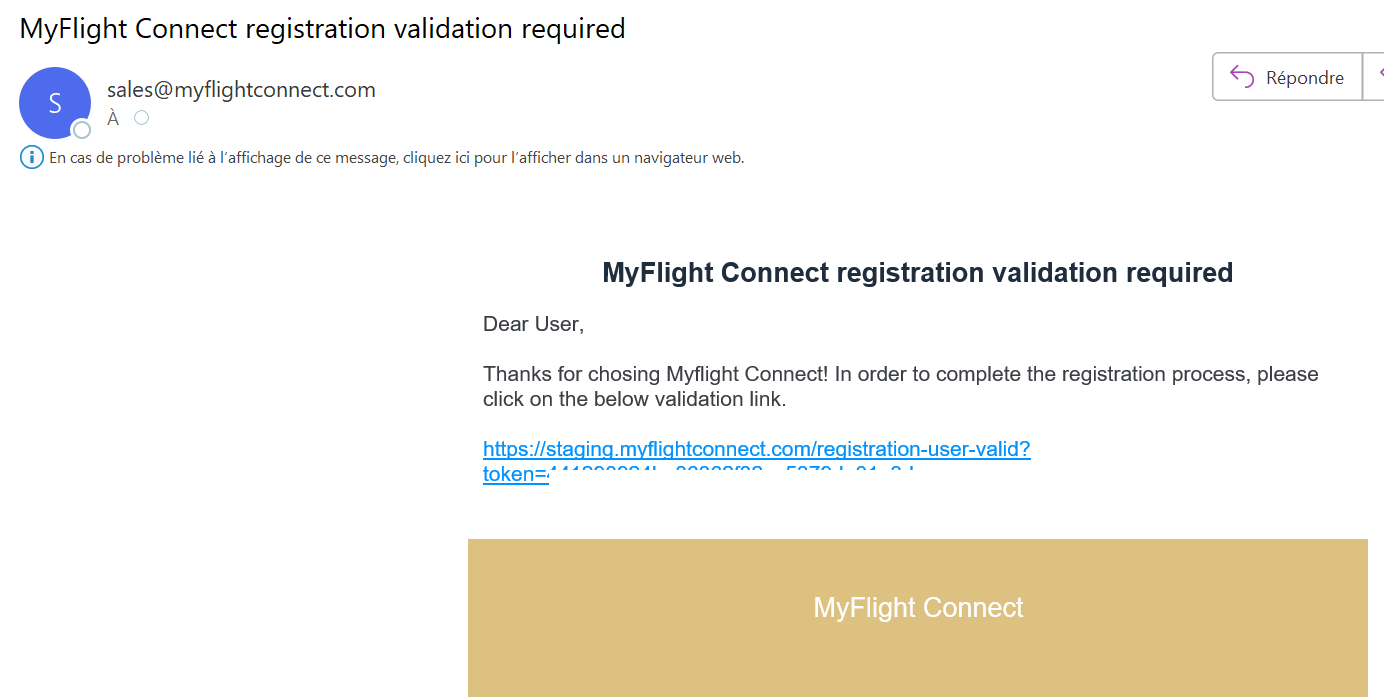Image resolution: width=1384 pixels, height=697 pixels.
Task: Open the sales@myflightconnect.com sender contact
Action: click(241, 90)
